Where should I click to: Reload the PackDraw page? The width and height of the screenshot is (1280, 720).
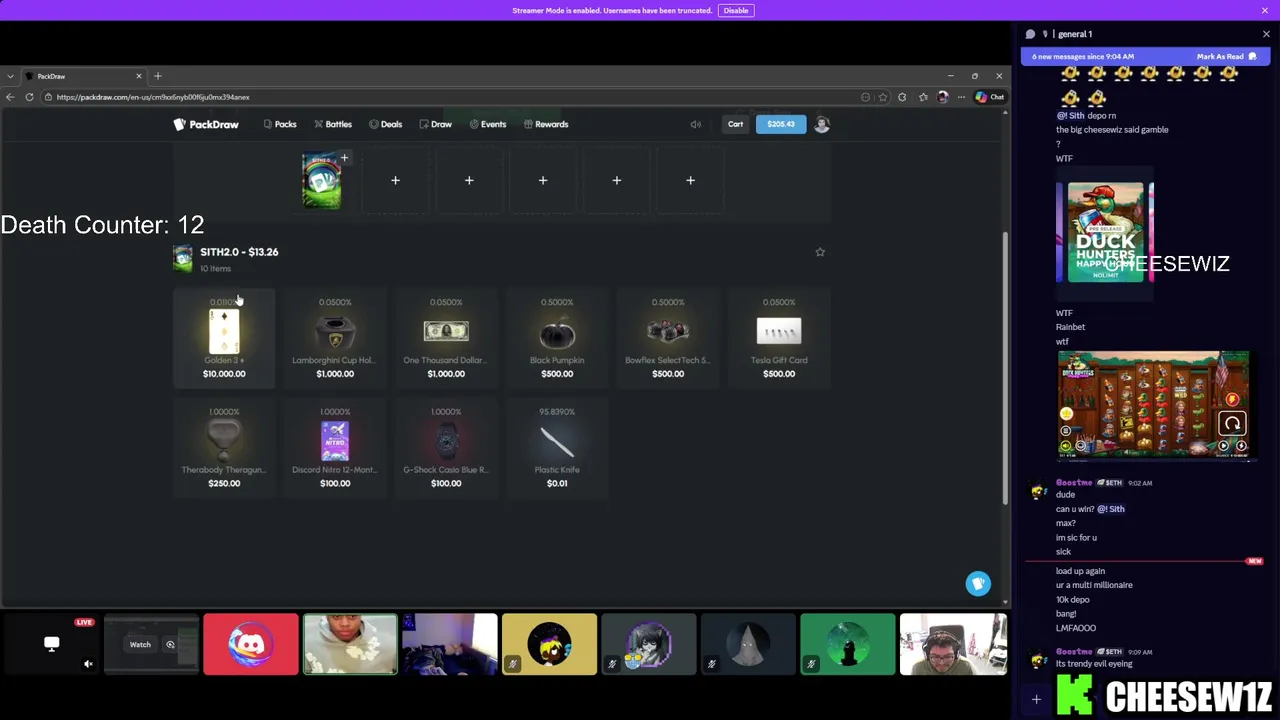coord(29,97)
